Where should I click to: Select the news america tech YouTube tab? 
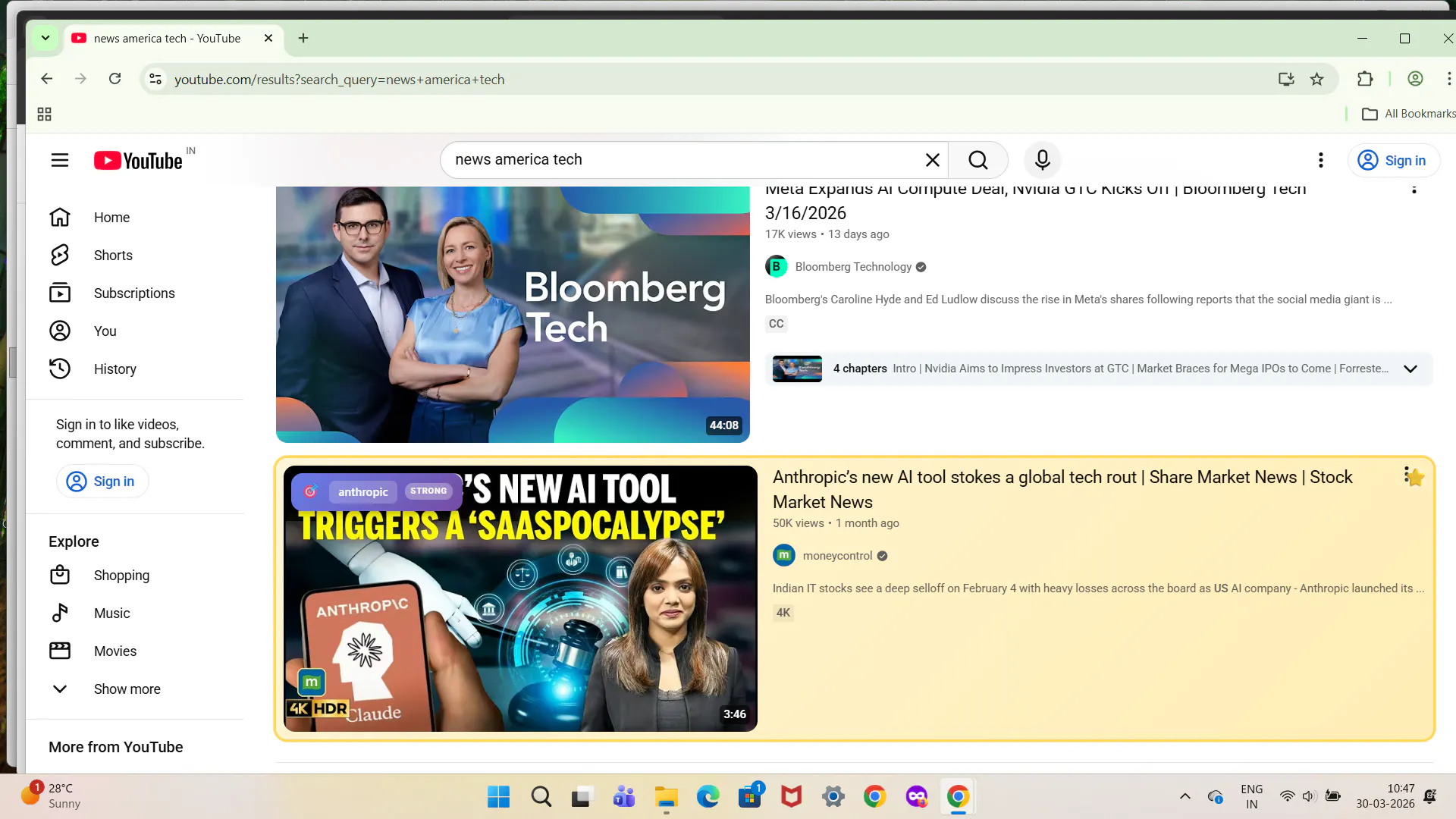tap(167, 38)
